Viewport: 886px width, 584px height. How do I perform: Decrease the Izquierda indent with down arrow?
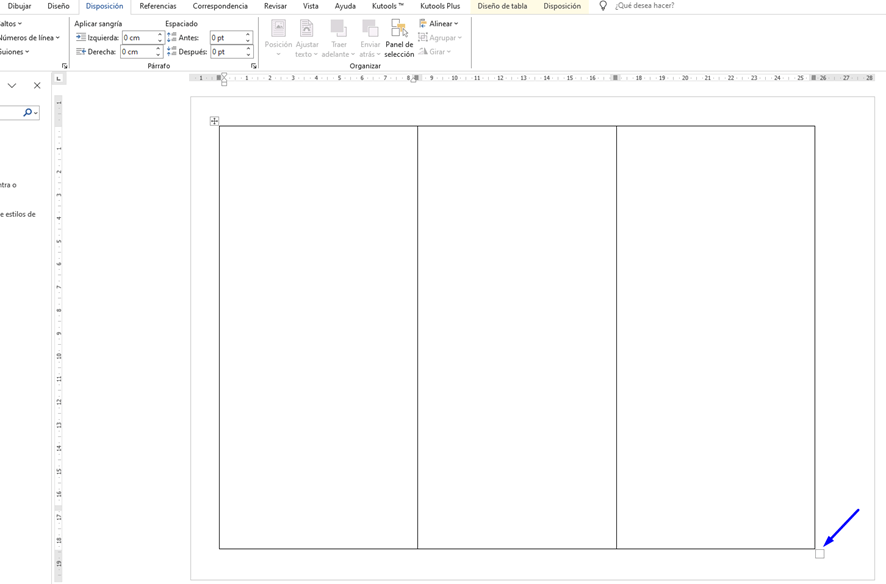160,41
